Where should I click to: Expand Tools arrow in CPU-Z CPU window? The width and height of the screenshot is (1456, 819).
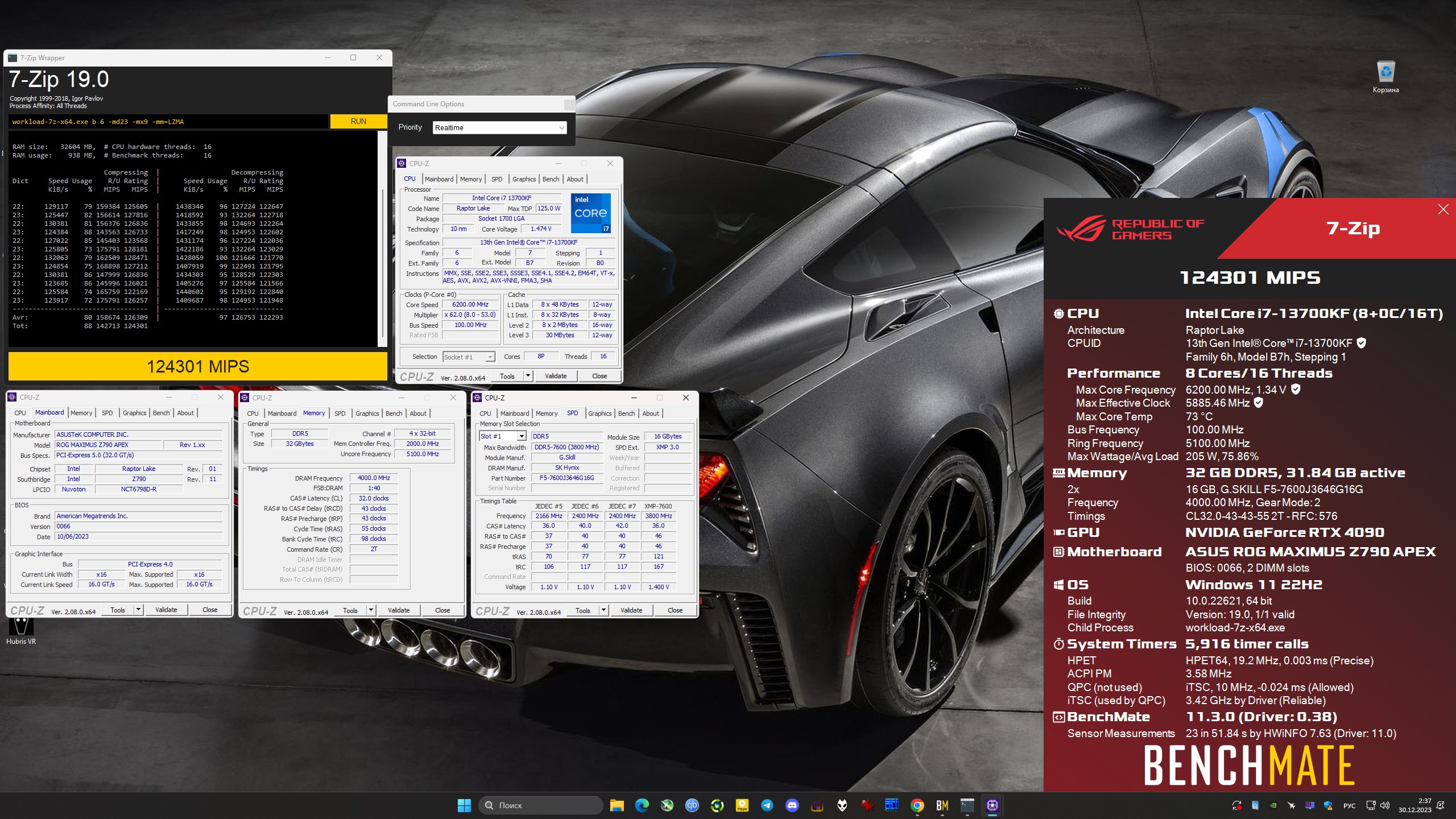click(x=528, y=376)
